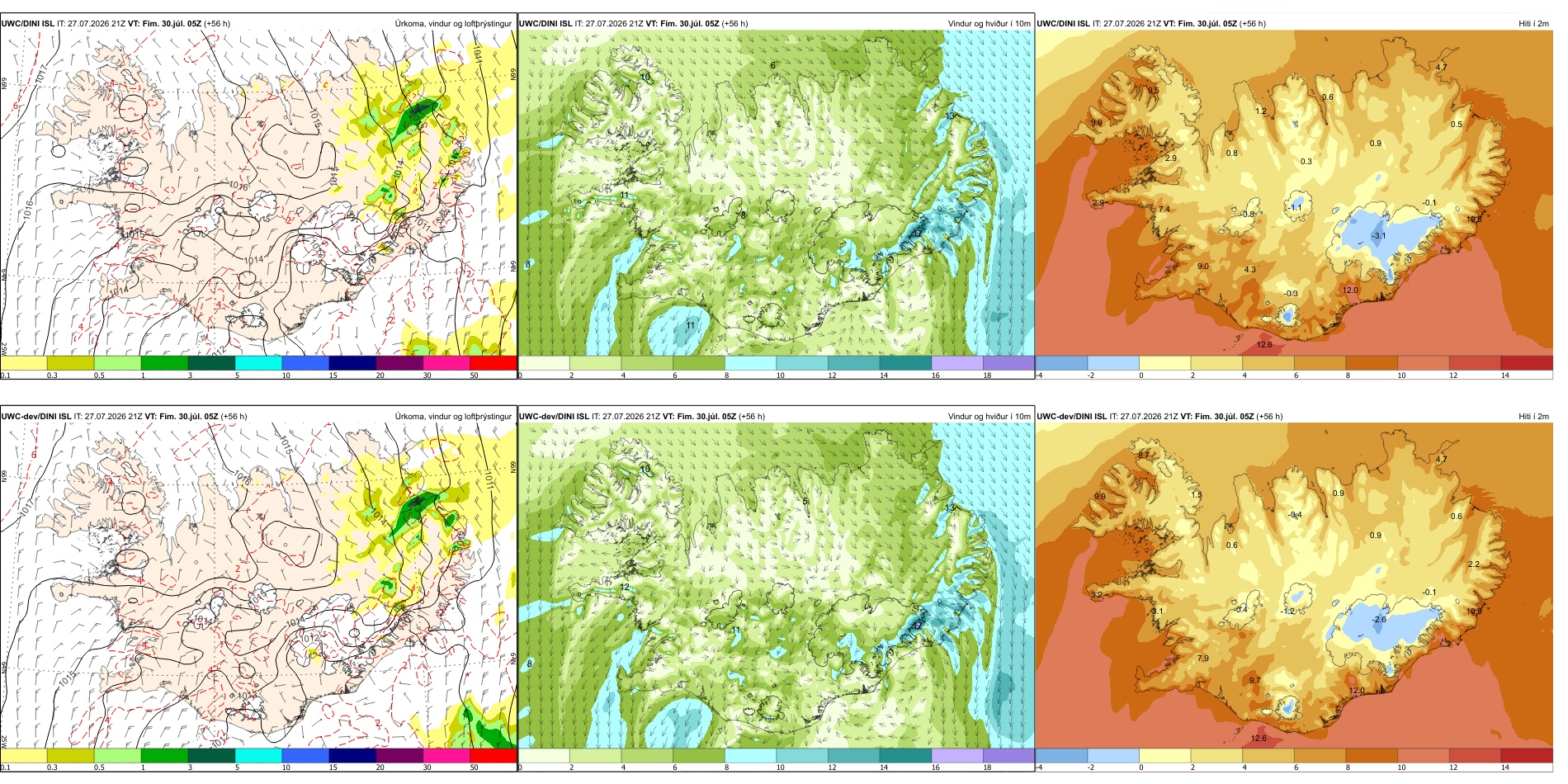This screenshot has height=784, width=1568.
Task: Click red 50 swatch in UWC/DINI precipitation legend
Action: (493, 362)
